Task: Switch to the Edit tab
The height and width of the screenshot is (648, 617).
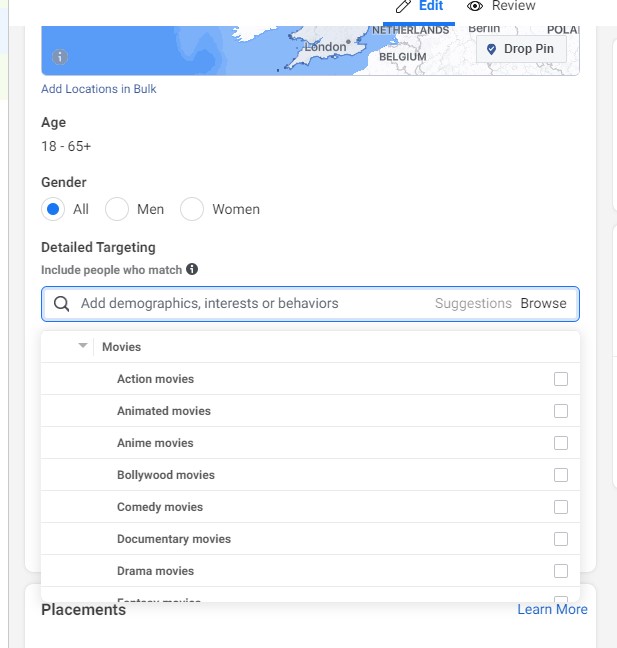Action: (419, 7)
